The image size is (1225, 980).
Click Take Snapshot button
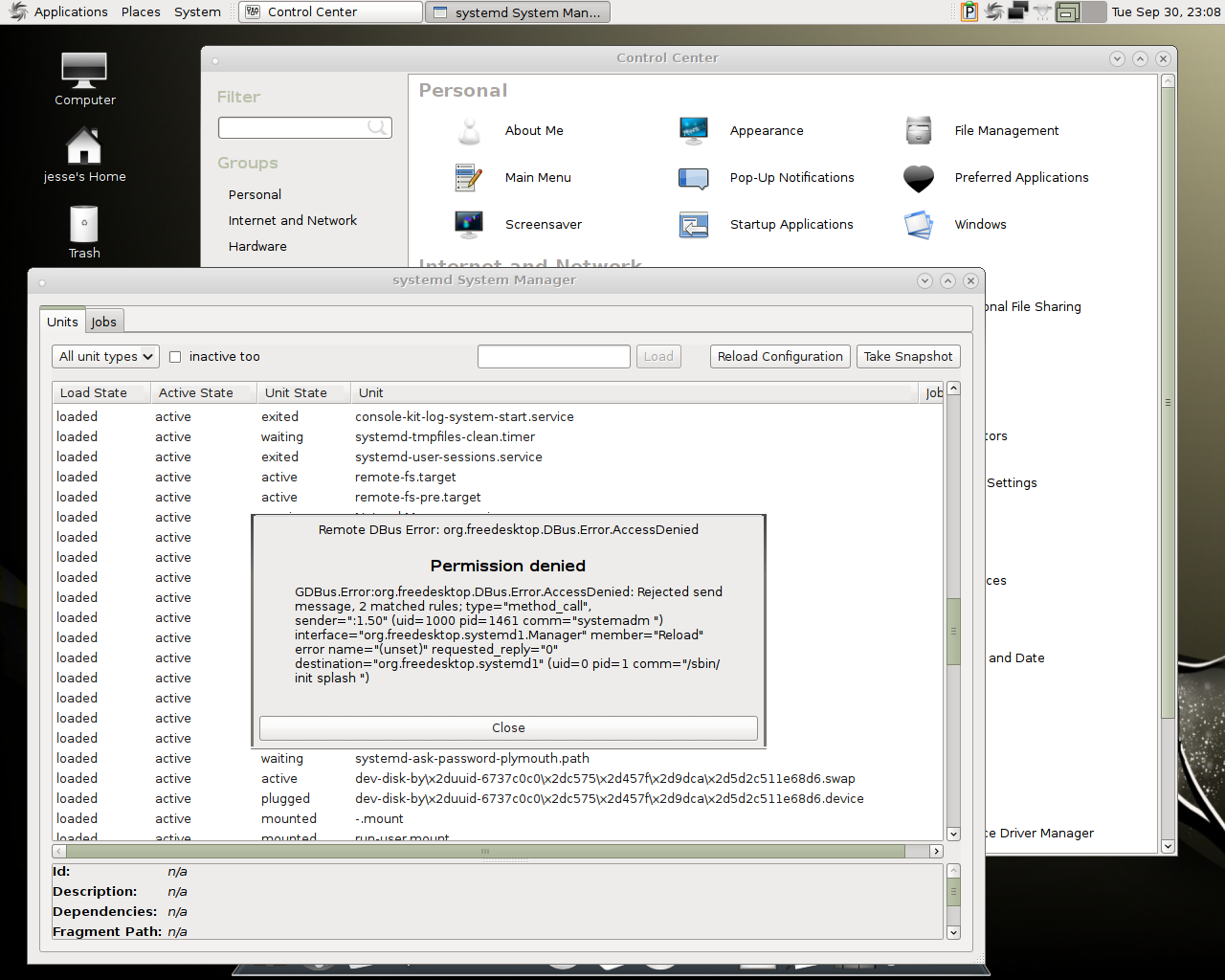(x=908, y=356)
